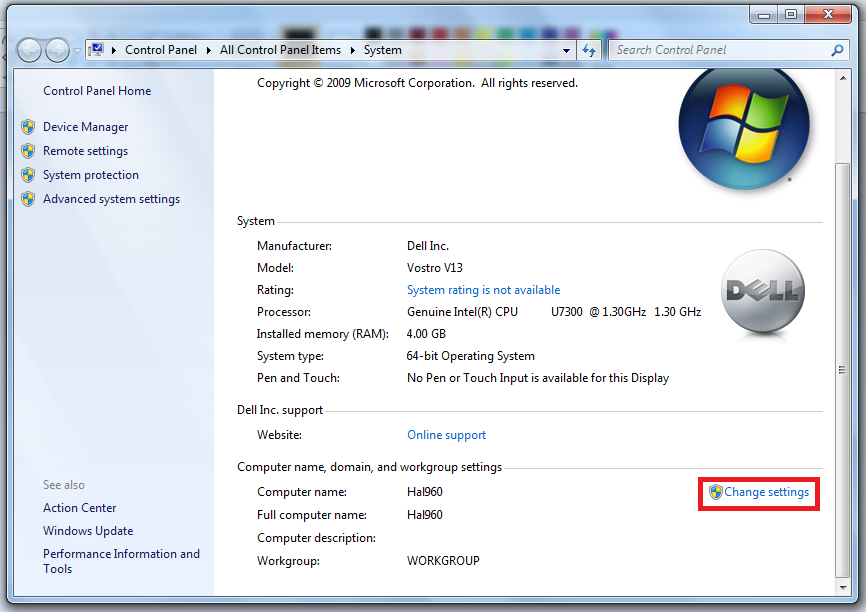The image size is (866, 612).
Task: Click the 64-bit Operating System text
Action: (471, 356)
